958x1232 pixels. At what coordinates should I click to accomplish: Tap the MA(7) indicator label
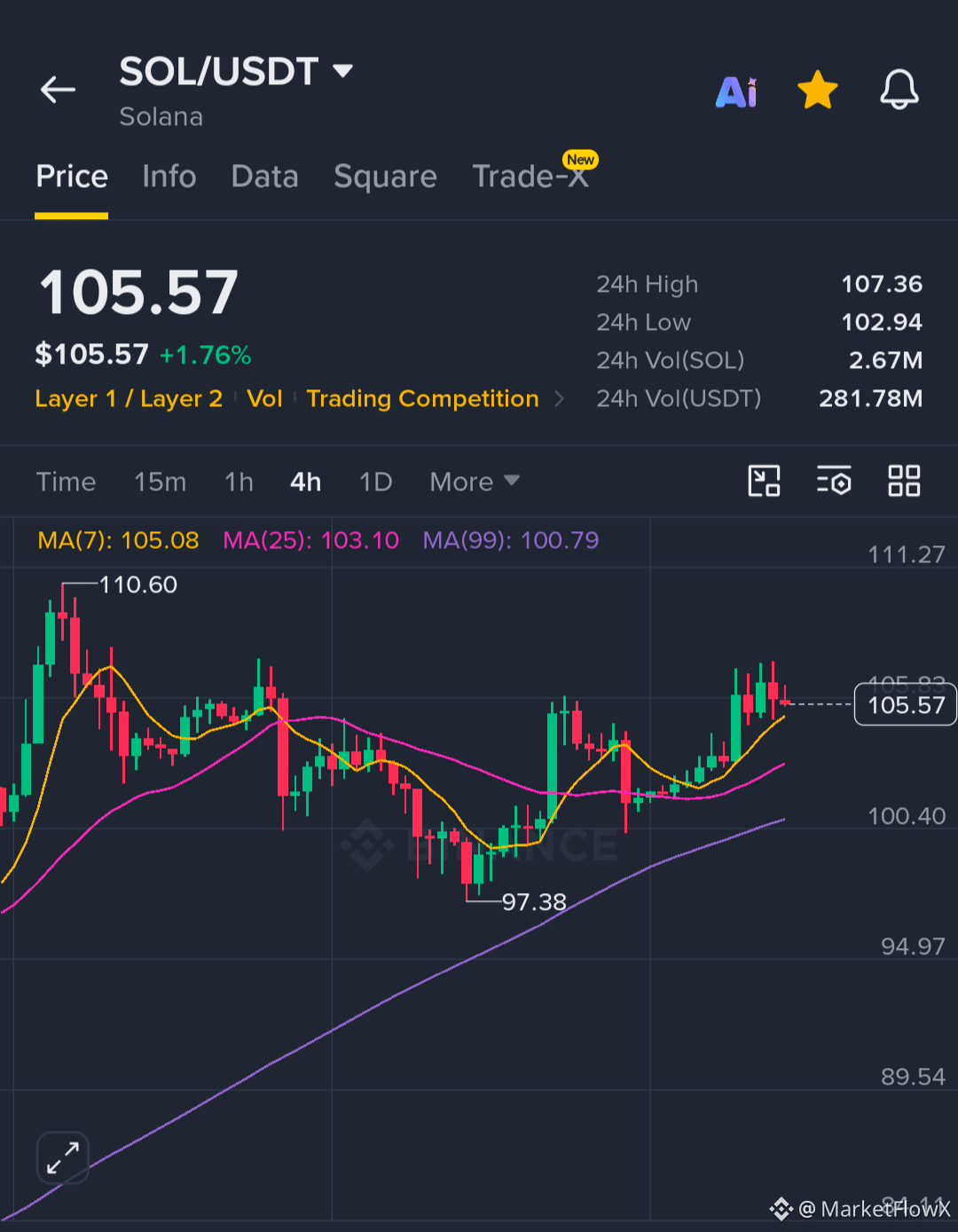pyautogui.click(x=118, y=540)
